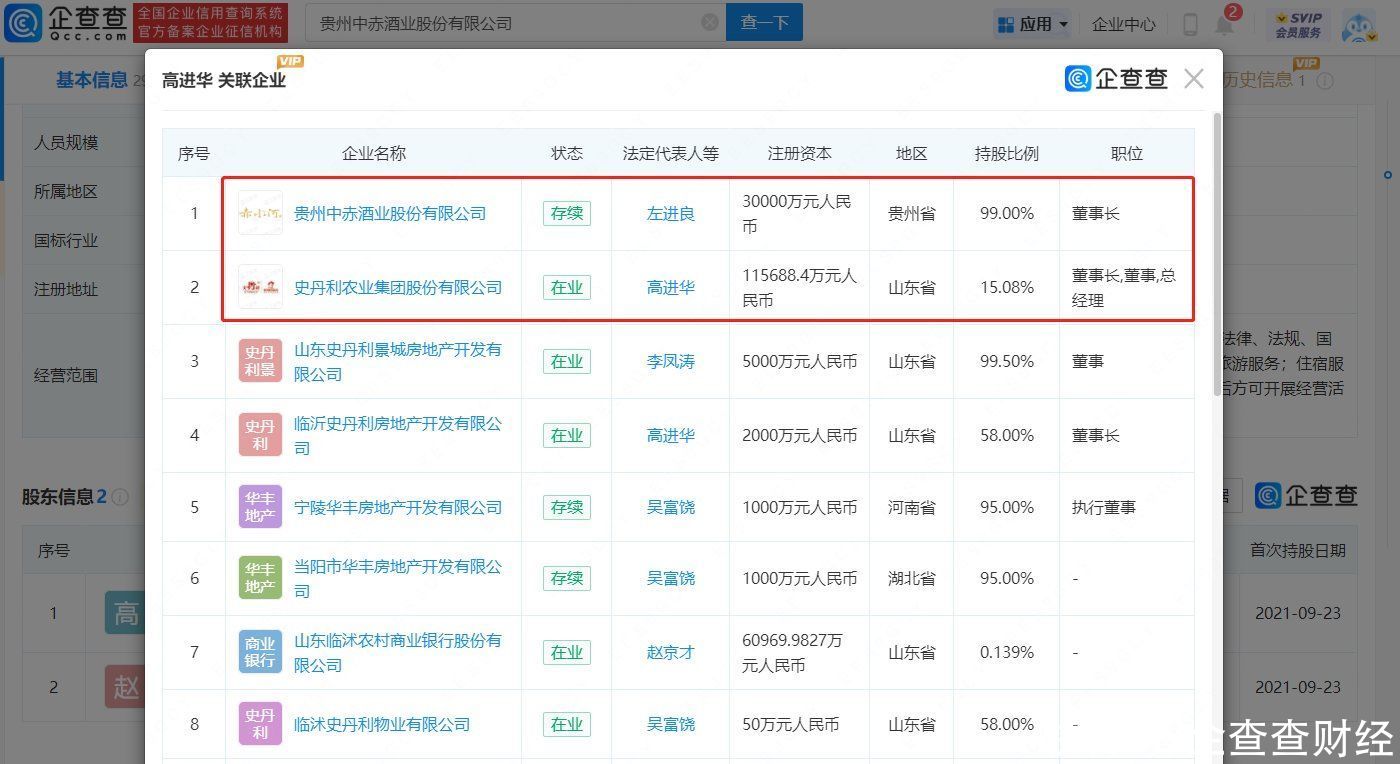Open the notifications bell icon
This screenshot has height=764, width=1400.
coord(1225,24)
